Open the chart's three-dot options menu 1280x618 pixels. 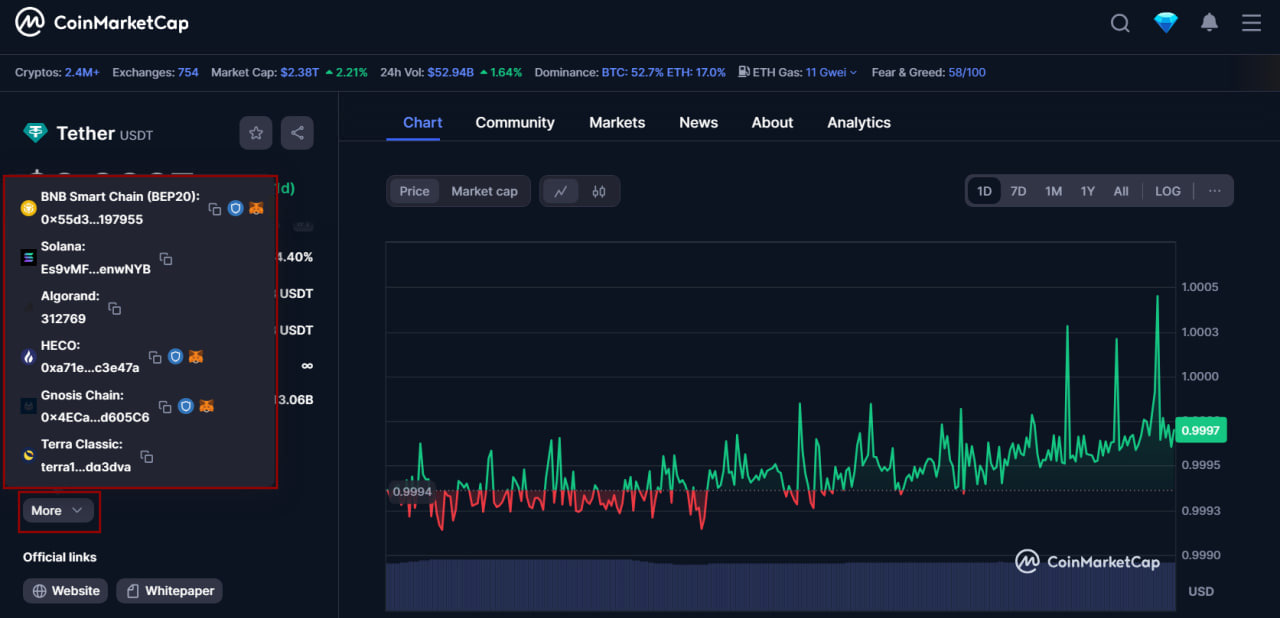pyautogui.click(x=1214, y=191)
